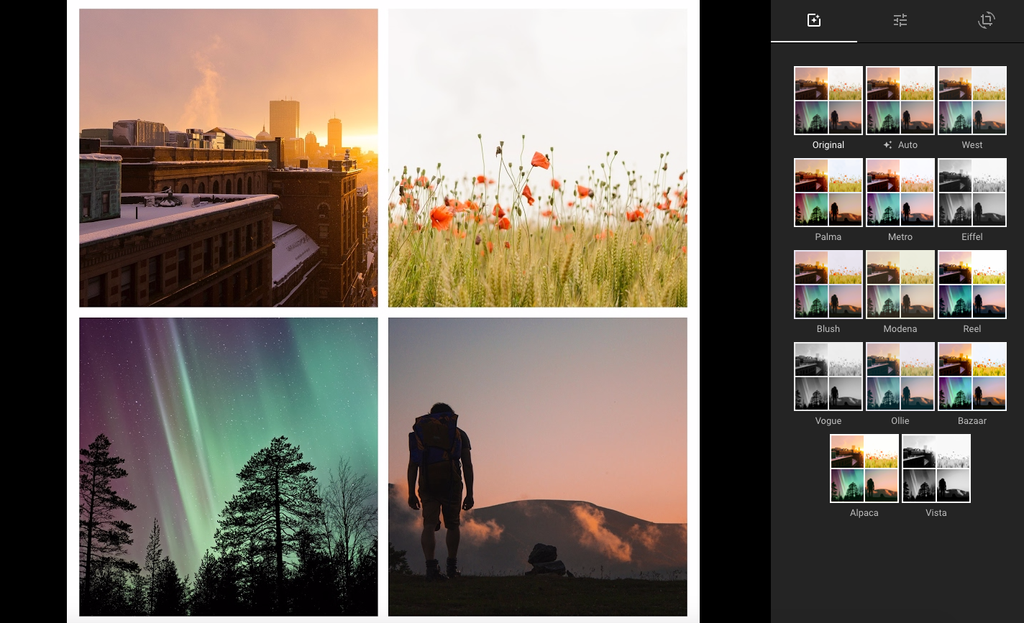The height and width of the screenshot is (623, 1024).
Task: Apply the Original filter
Action: (827, 99)
